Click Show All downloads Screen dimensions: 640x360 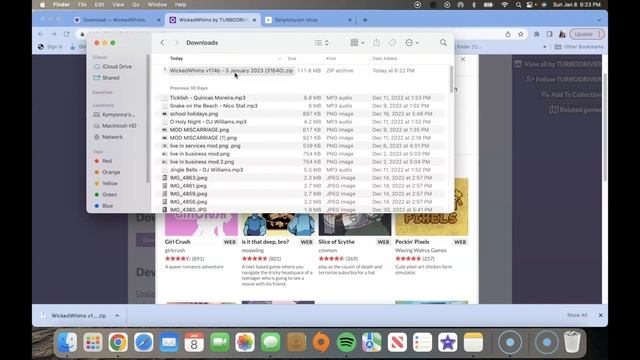point(577,315)
